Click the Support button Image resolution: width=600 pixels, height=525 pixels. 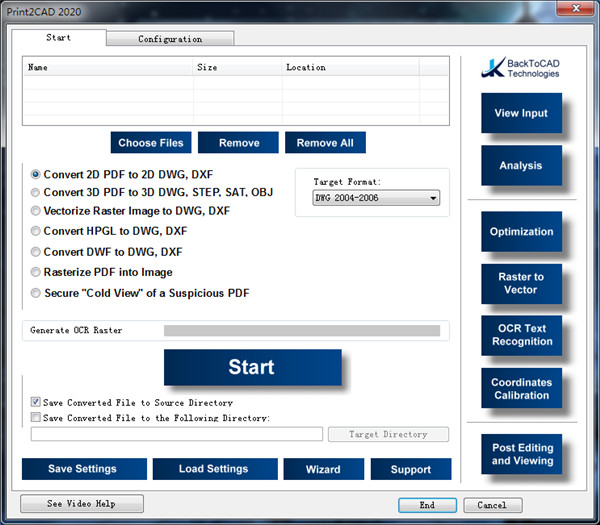(x=411, y=469)
